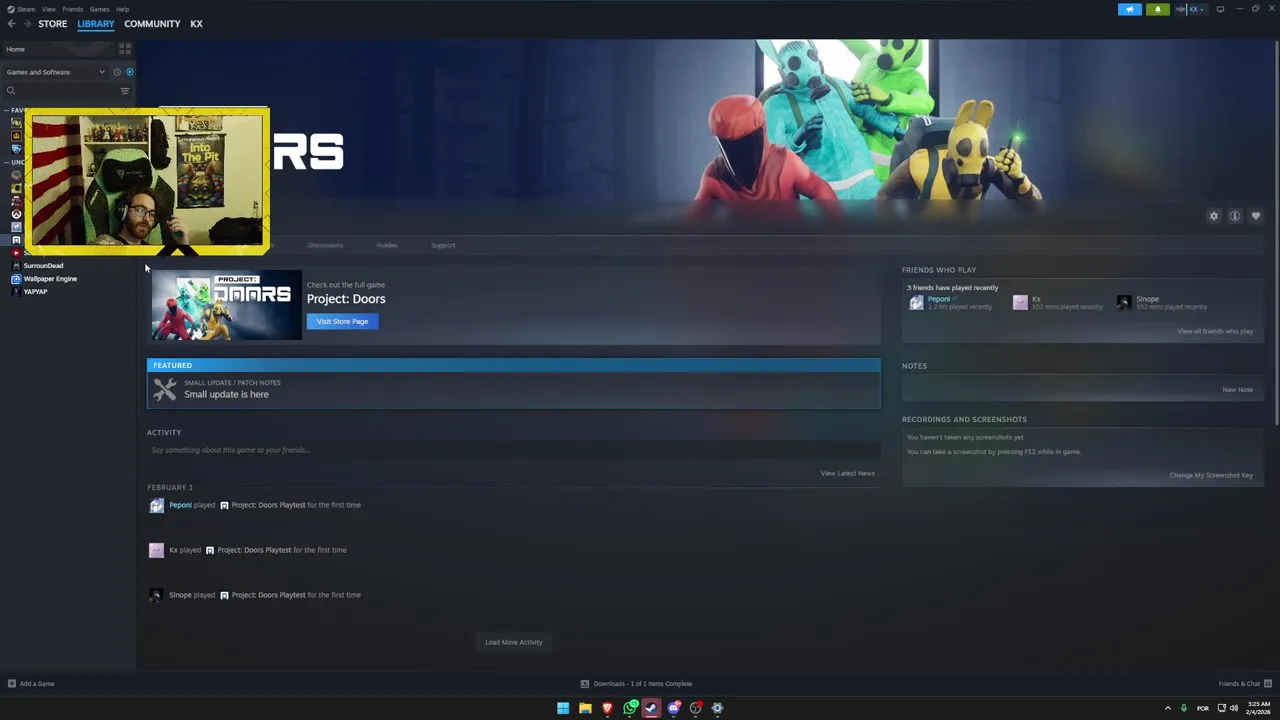Open WhatsApp from the taskbar
Viewport: 1280px width, 720px height.
point(630,708)
